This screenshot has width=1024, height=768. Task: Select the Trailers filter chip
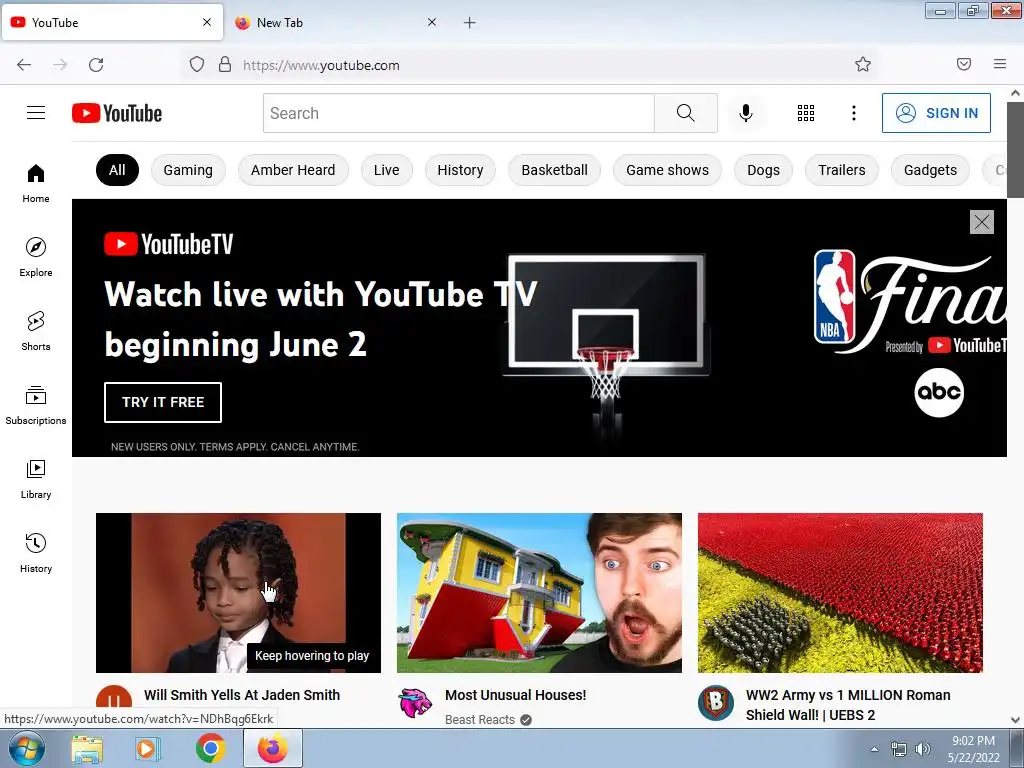(x=842, y=170)
